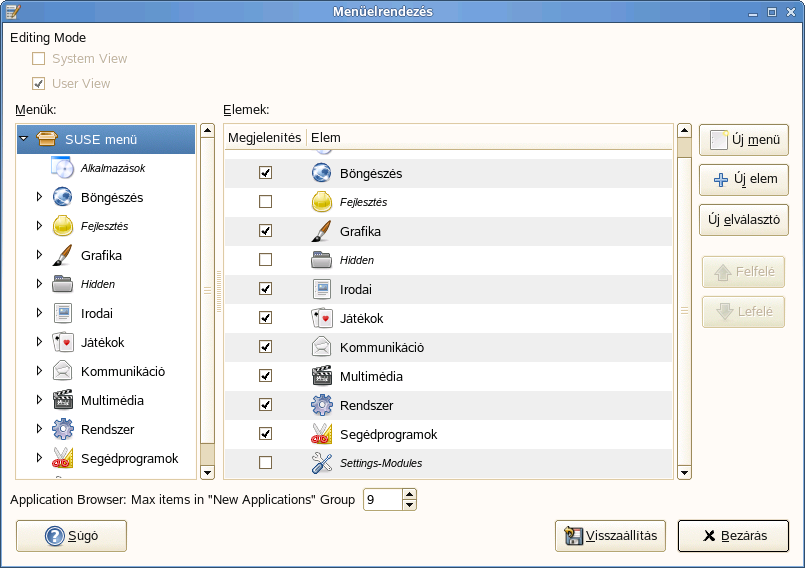Click the Hidden folder icon in Elemek list
805x568 pixels.
(321, 260)
